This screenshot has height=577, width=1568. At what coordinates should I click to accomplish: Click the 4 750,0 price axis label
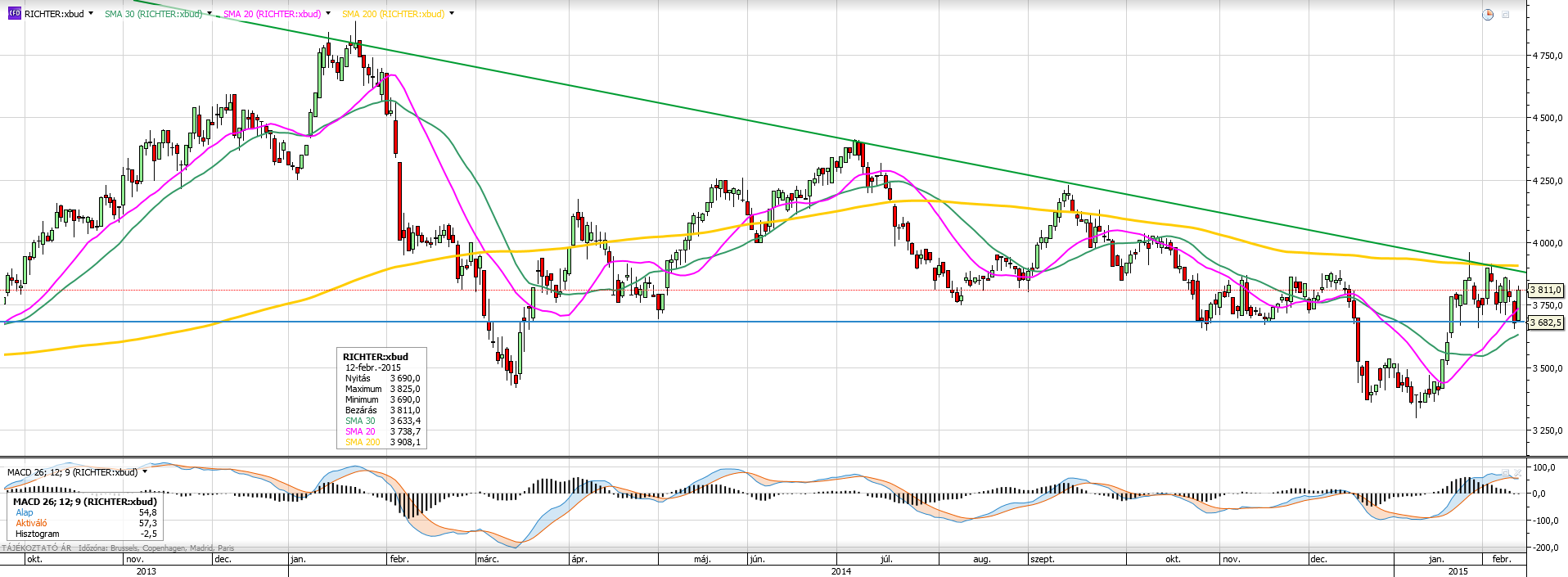click(1547, 56)
